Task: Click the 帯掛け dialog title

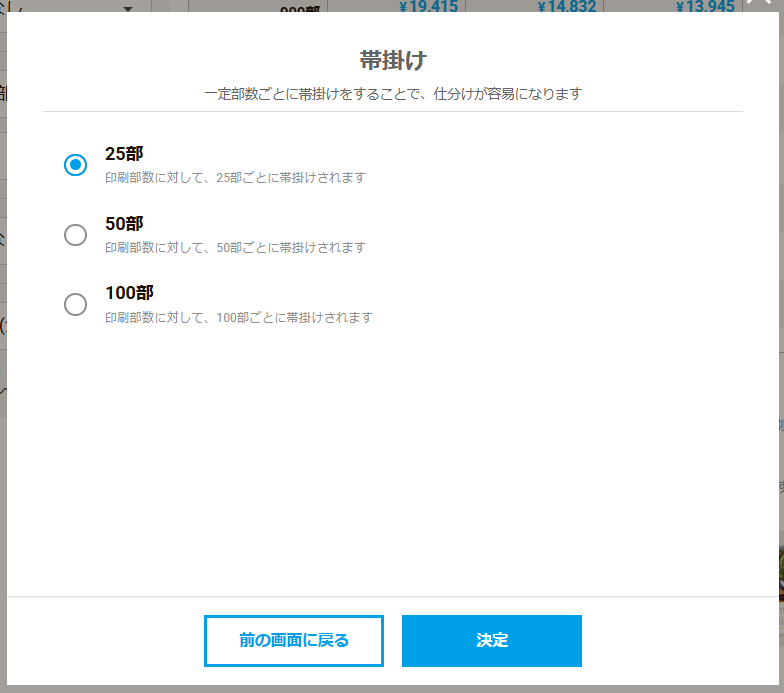Action: (393, 60)
